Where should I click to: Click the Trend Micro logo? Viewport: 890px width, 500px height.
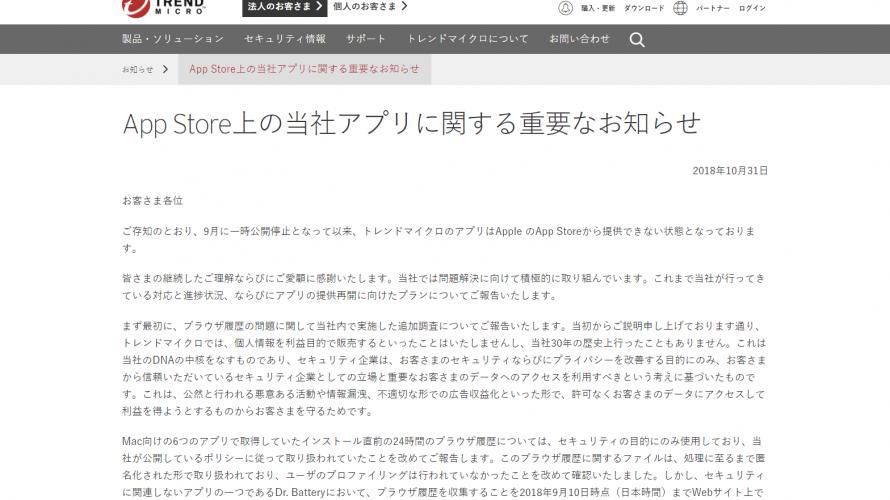(x=163, y=8)
